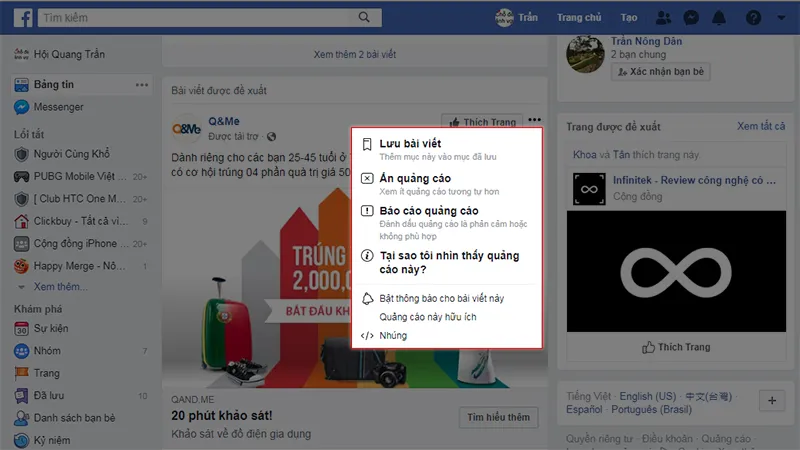The height and width of the screenshot is (450, 800).
Task: Expand the account dropdown arrow
Action: [x=781, y=18]
